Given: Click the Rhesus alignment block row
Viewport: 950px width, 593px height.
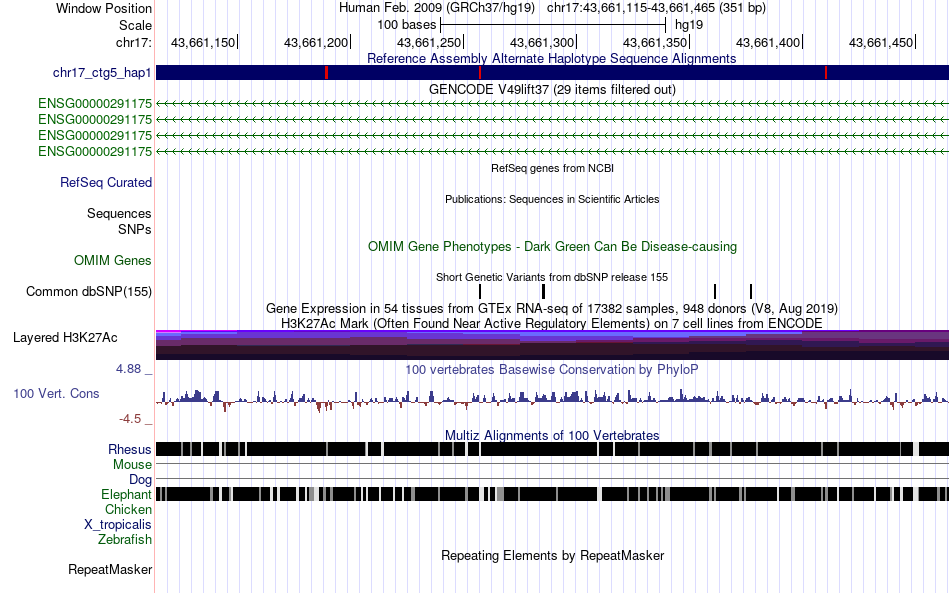Looking at the screenshot, I should pos(552,449).
